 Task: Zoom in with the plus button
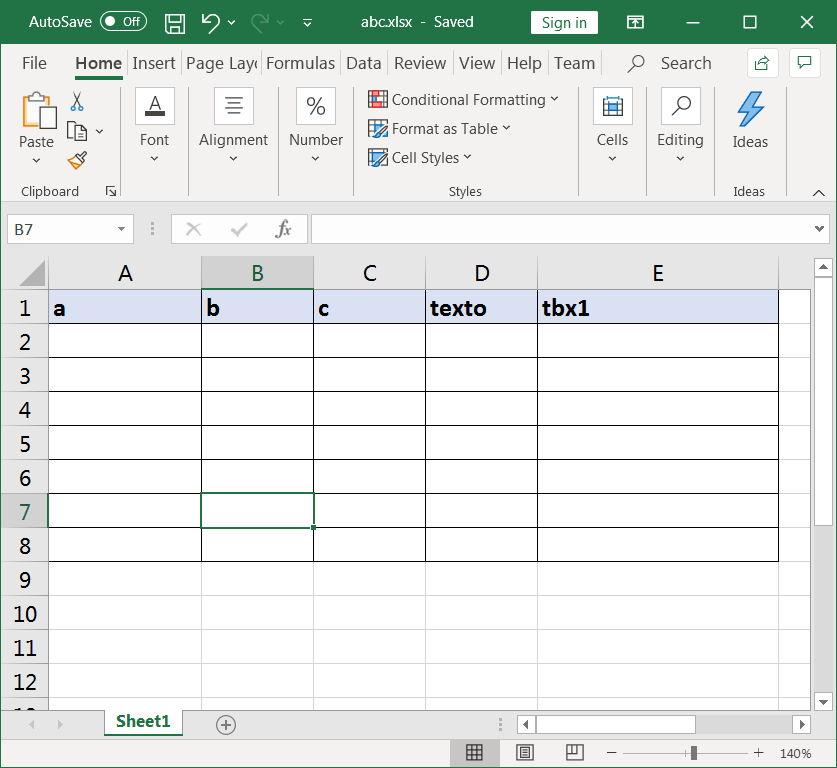759,753
